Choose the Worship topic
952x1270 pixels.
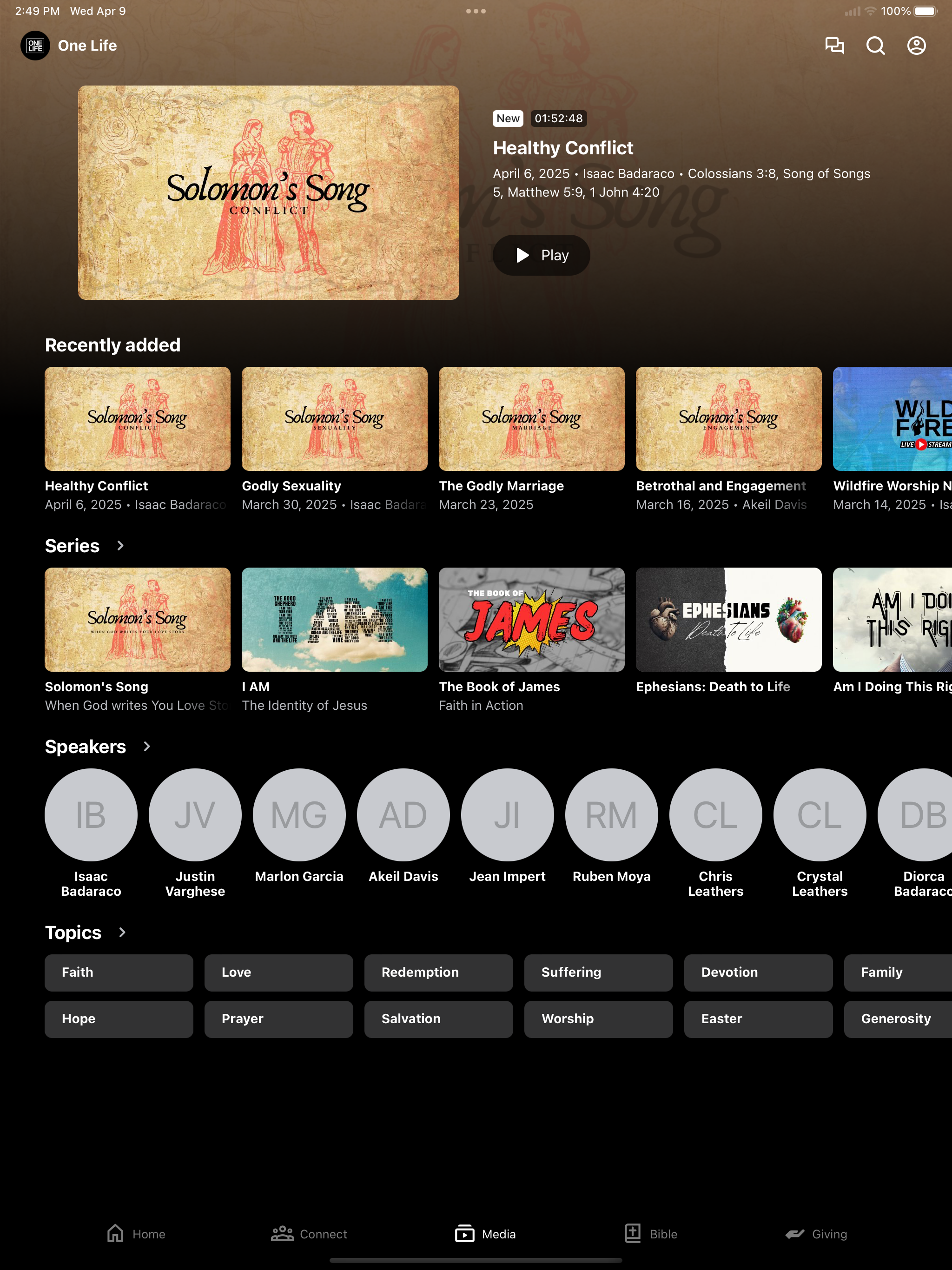[x=598, y=1019]
